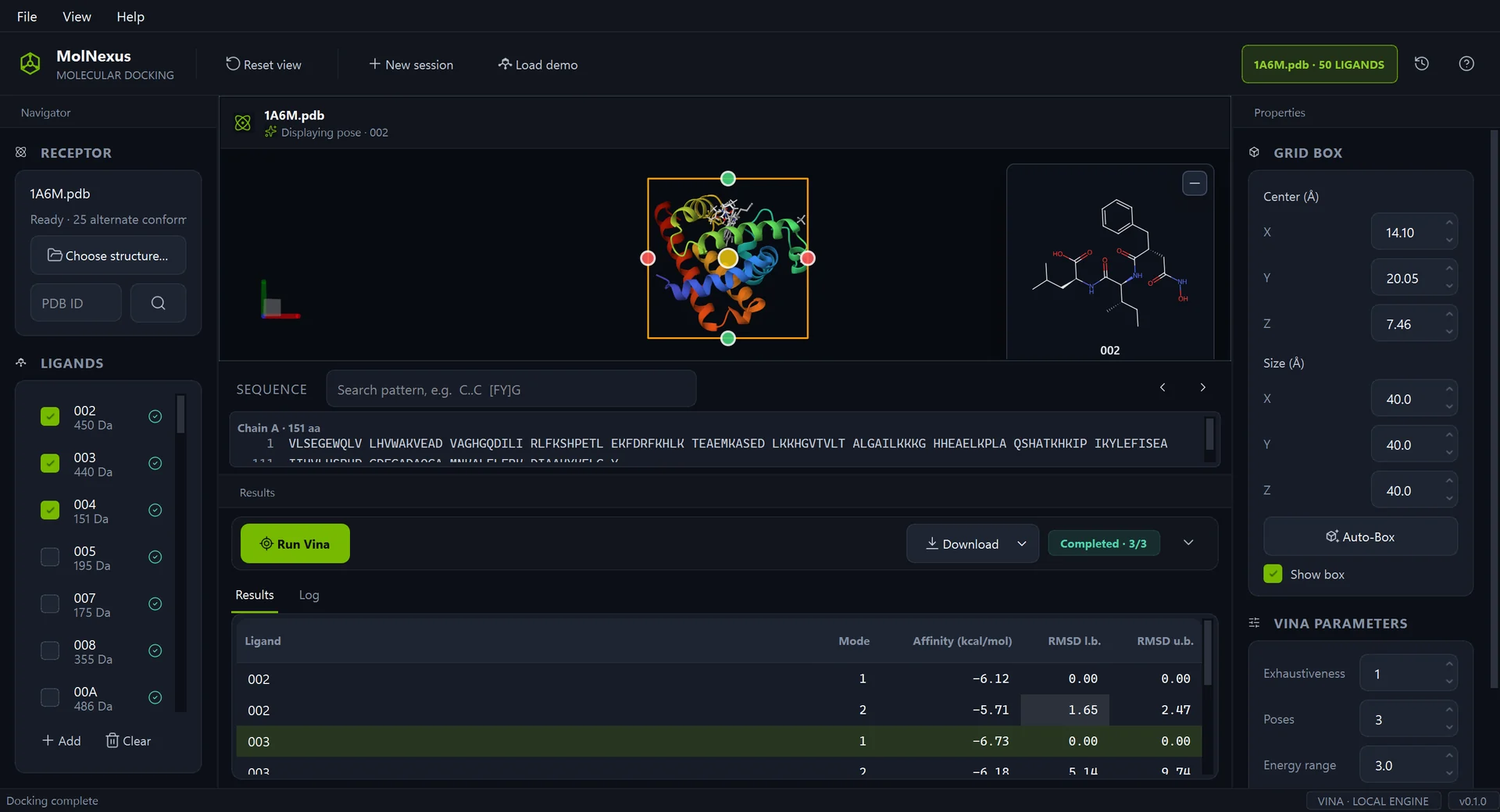Collapse the 2D ligand preview panel
Viewport: 1500px width, 812px height.
[1194, 183]
